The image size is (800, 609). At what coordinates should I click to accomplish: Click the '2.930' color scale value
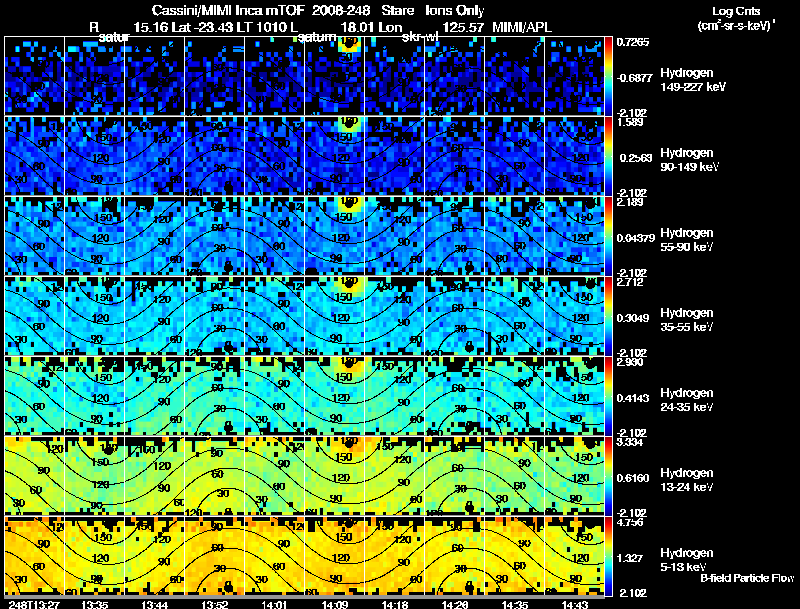tap(631, 363)
